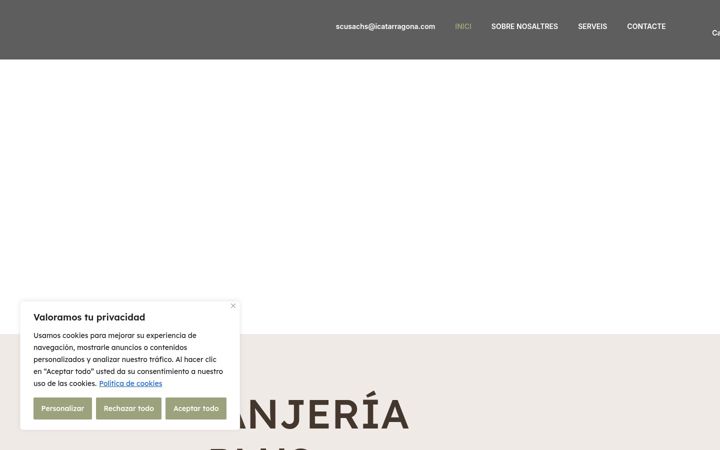Navigate to CONTACTE page
The height and width of the screenshot is (450, 720).
pos(646,27)
